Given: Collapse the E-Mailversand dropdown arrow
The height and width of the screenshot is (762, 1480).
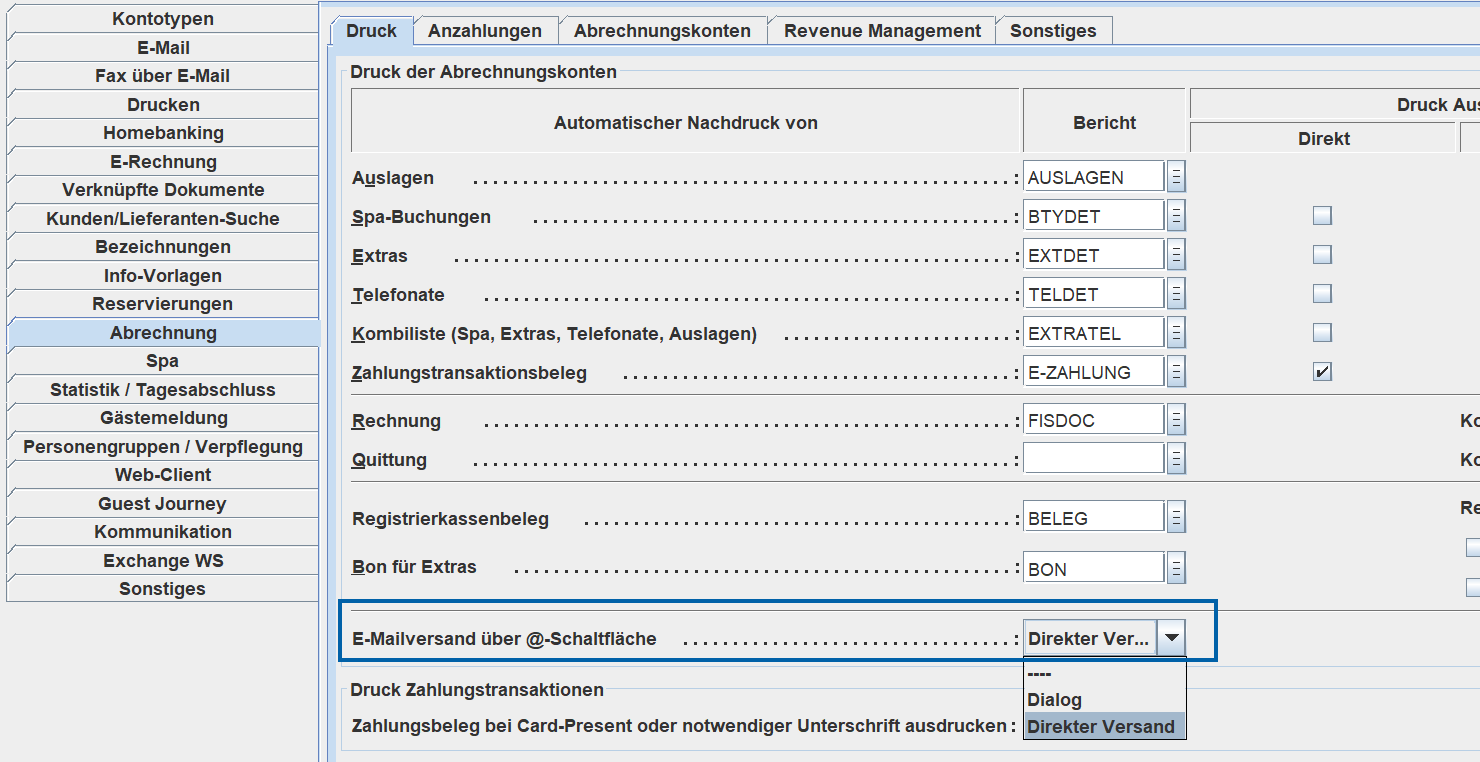Looking at the screenshot, I should [1172, 638].
